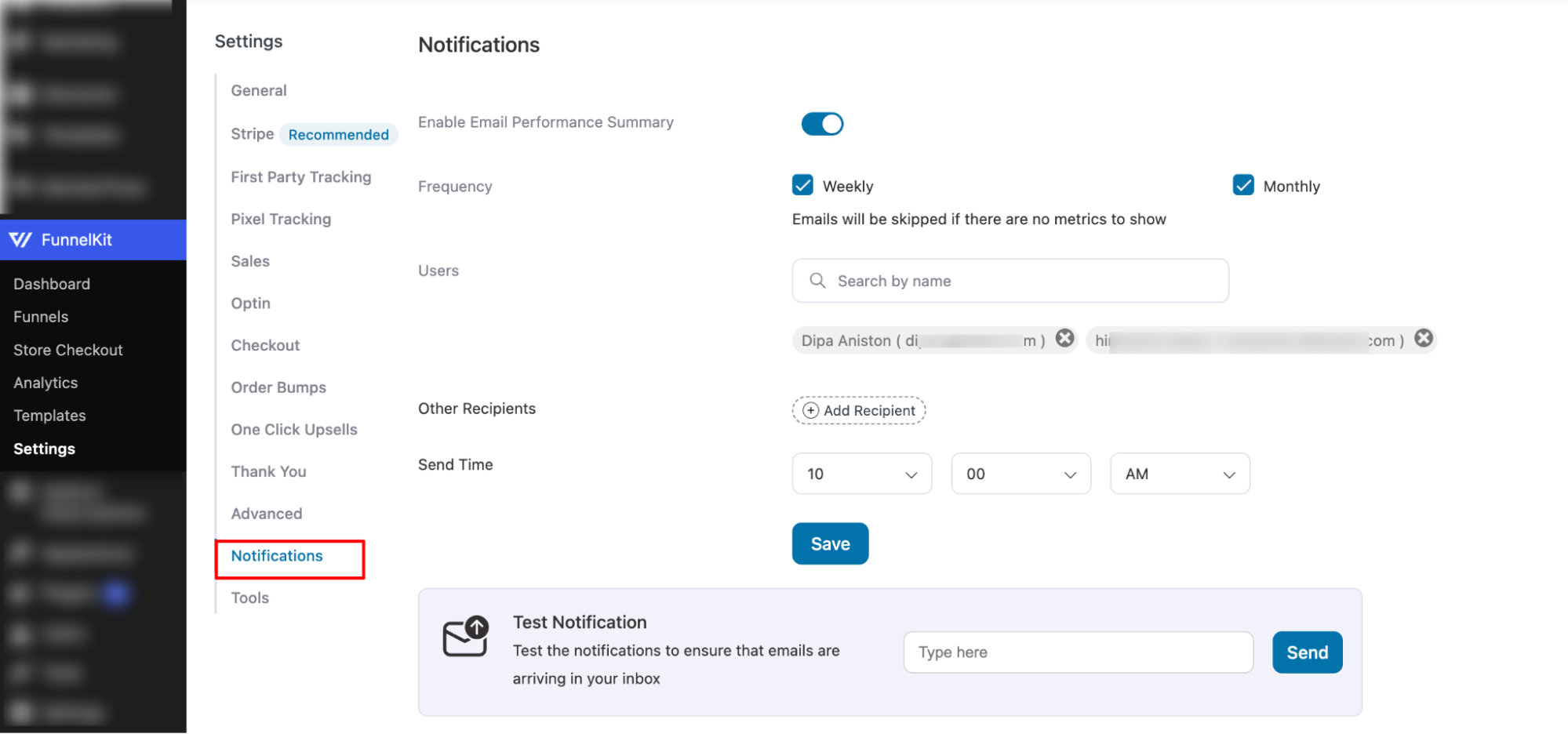Remove the second recipient using its X icon
Screen dimensions: 1568x734
point(1424,338)
